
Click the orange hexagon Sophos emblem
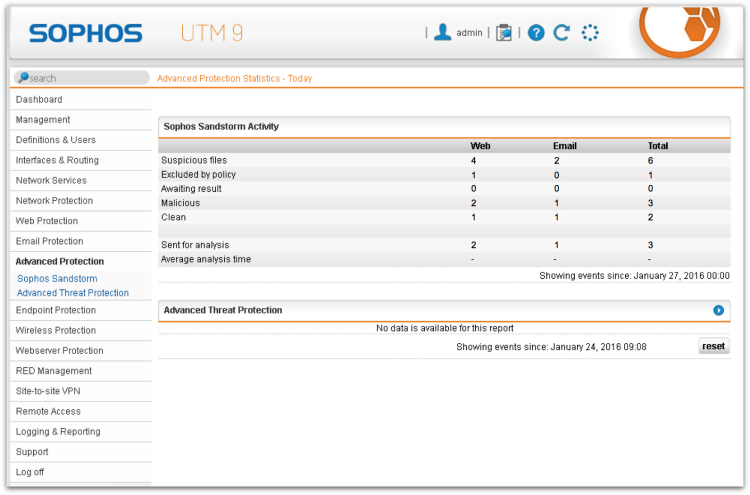(680, 32)
